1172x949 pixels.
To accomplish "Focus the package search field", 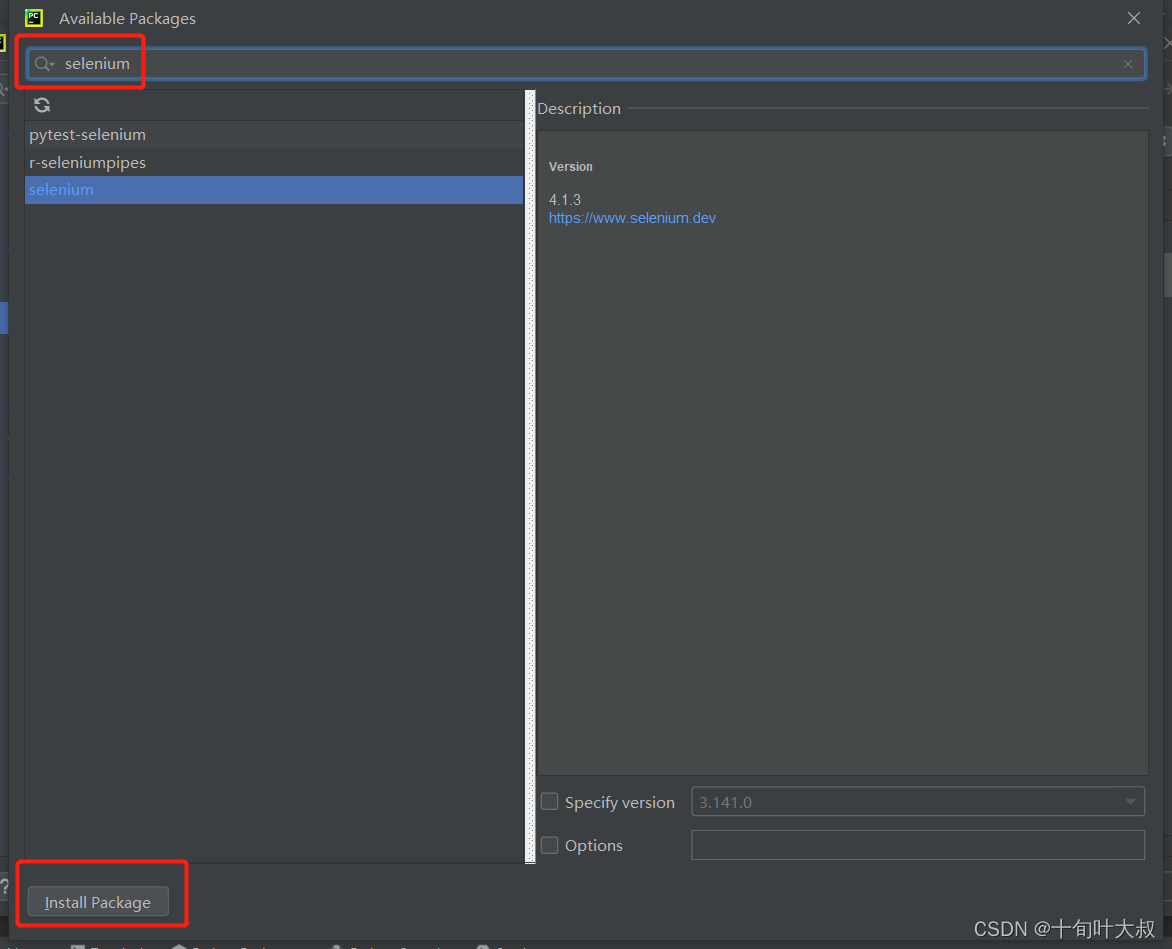I will (x=586, y=64).
